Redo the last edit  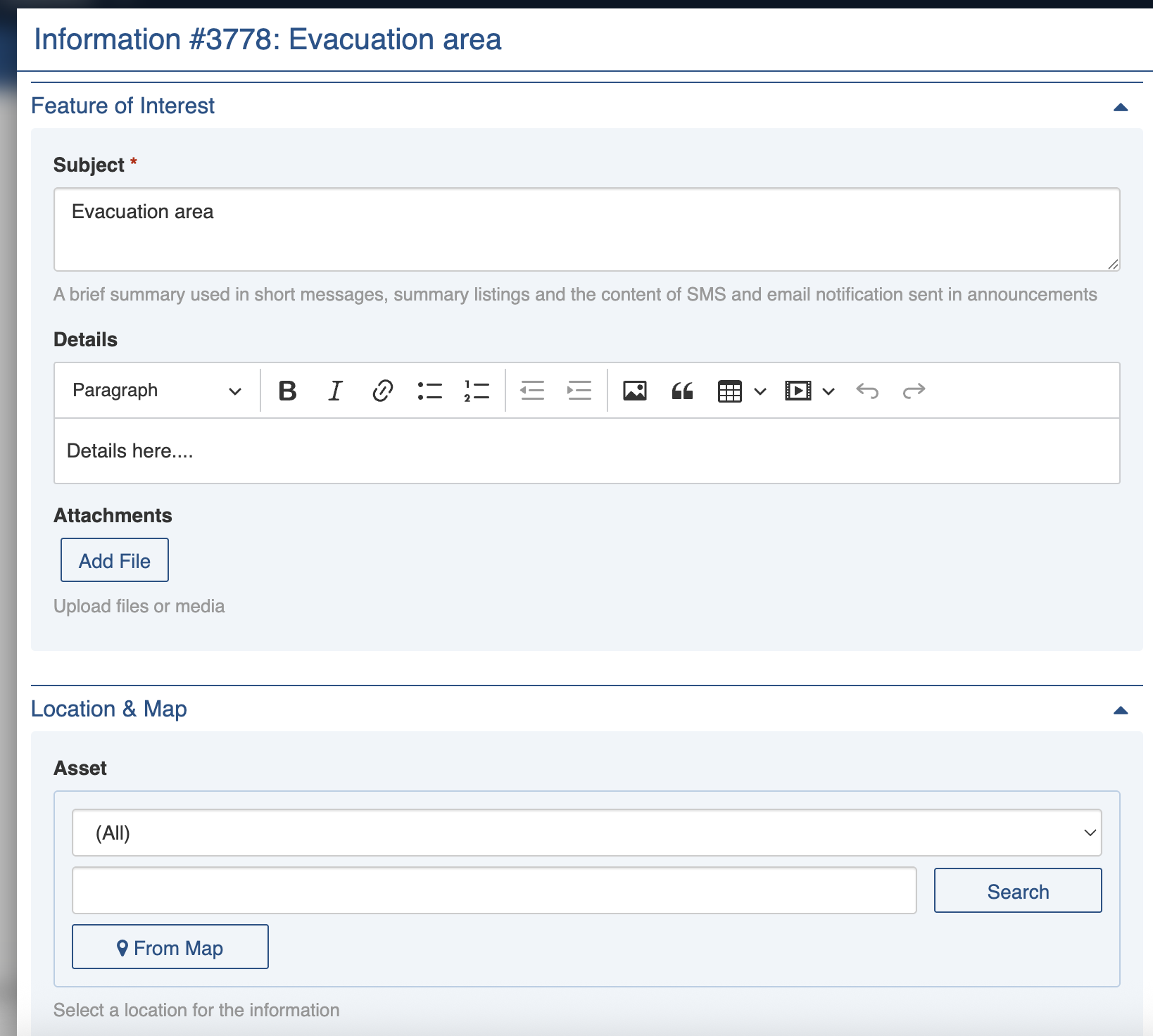pyautogui.click(x=914, y=391)
